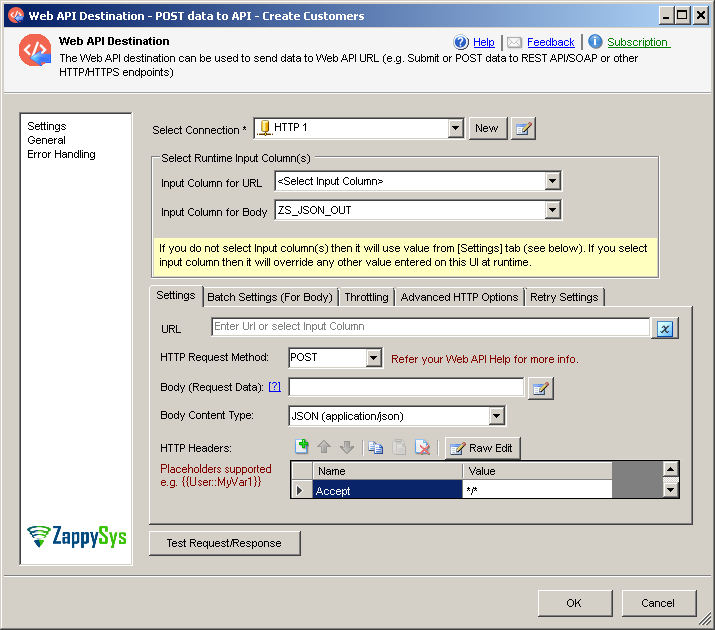This screenshot has height=630, width=715.
Task: Select Settings in the left panel
Action: pos(47,126)
